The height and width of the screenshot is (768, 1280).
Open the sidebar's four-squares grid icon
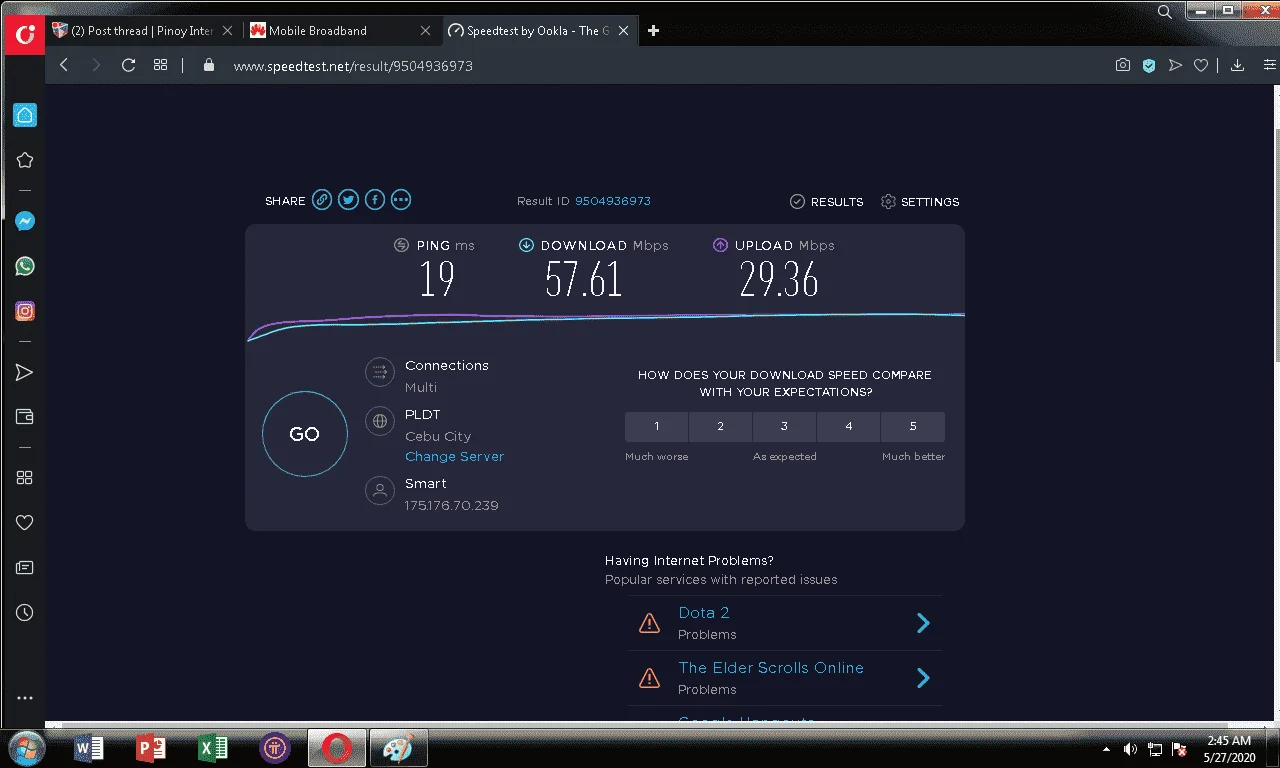point(25,478)
